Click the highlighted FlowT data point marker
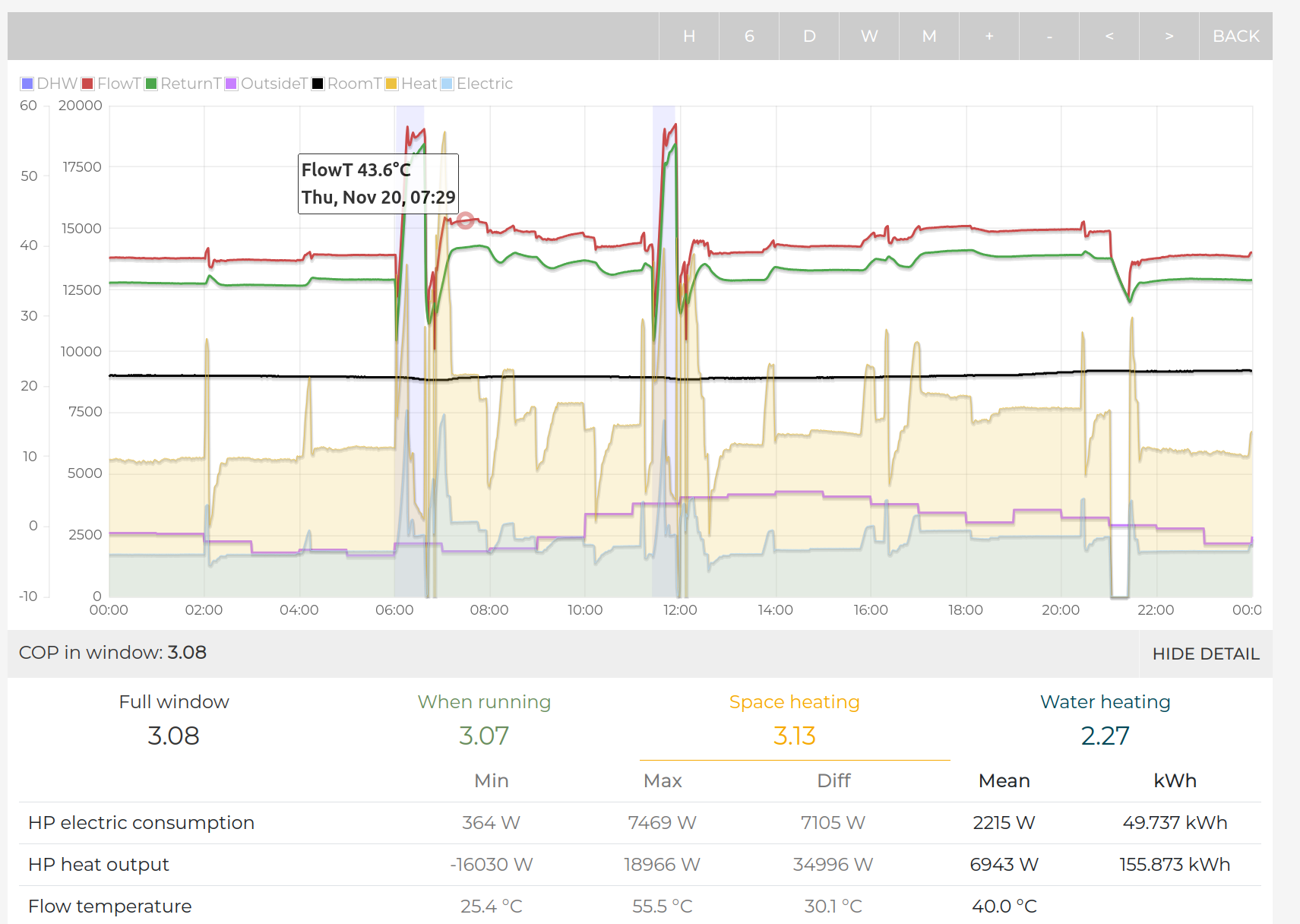Viewport: 1300px width, 924px height. click(x=466, y=220)
